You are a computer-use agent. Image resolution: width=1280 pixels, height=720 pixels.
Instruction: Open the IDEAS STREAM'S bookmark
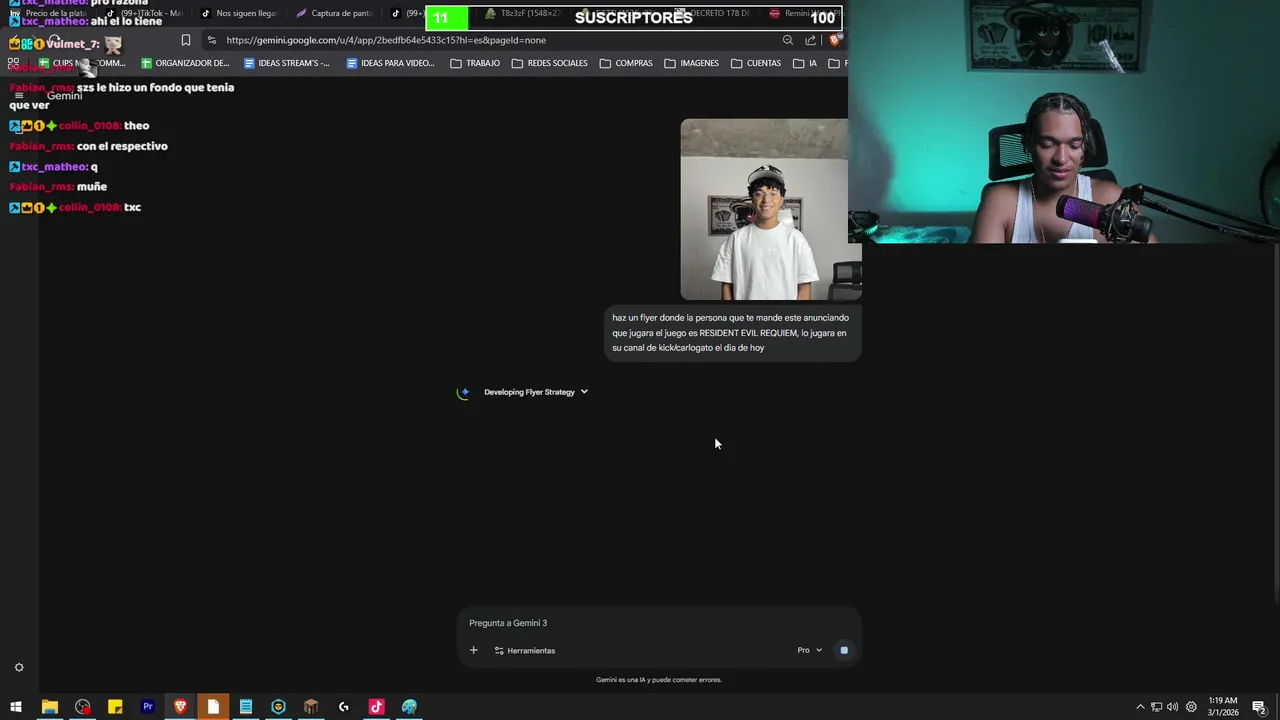coord(287,63)
